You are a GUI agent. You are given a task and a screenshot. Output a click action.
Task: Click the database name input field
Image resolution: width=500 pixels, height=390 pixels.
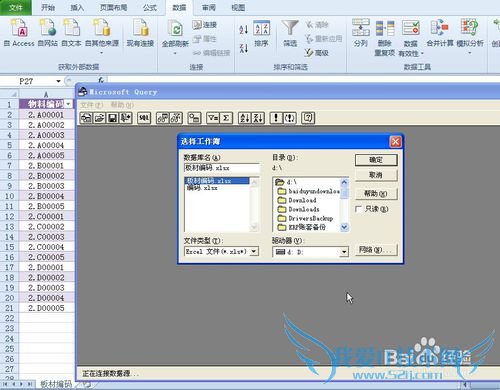point(222,168)
